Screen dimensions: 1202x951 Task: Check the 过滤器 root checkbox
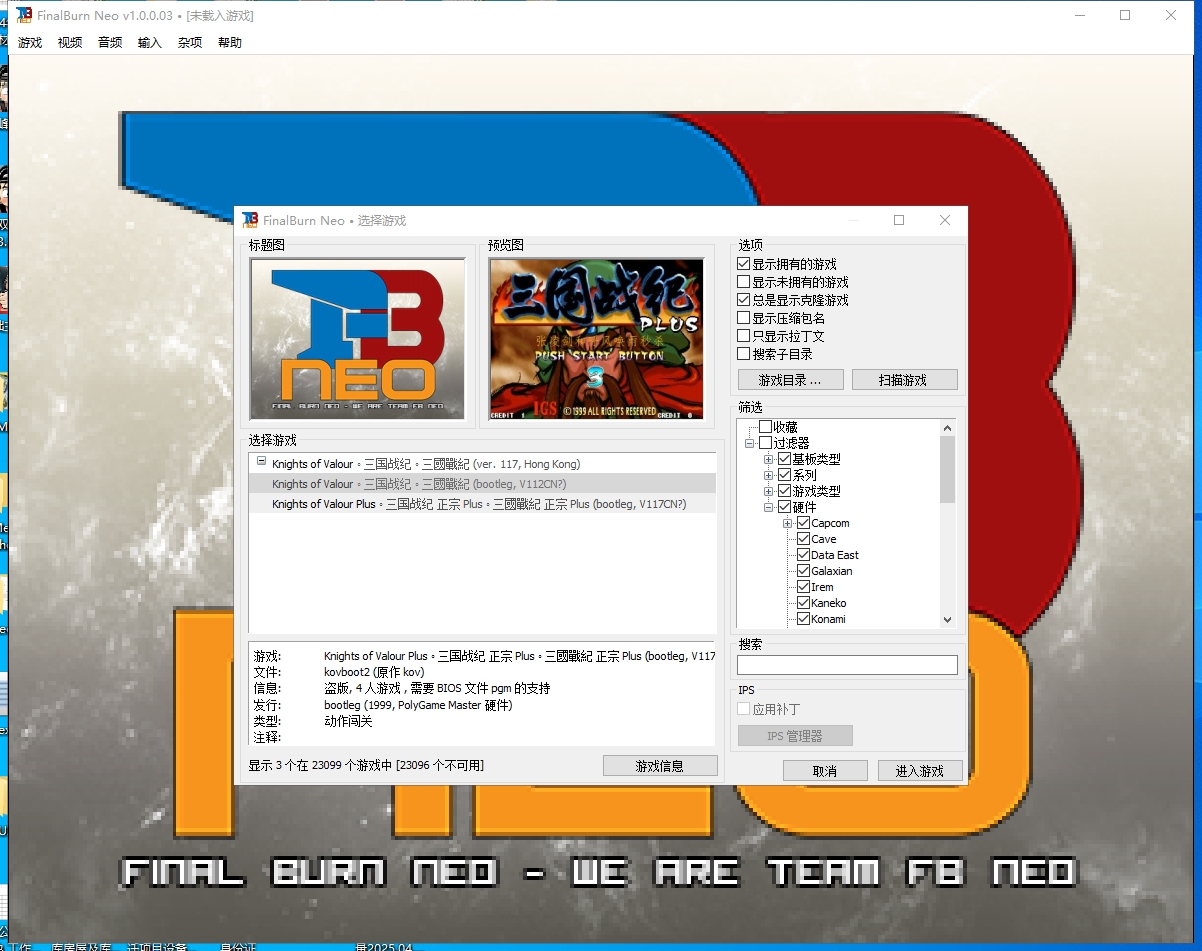click(766, 443)
